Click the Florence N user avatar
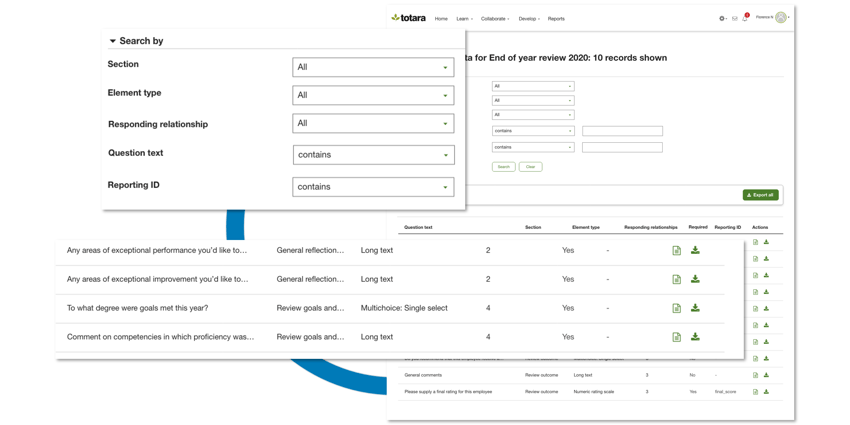 (x=781, y=17)
